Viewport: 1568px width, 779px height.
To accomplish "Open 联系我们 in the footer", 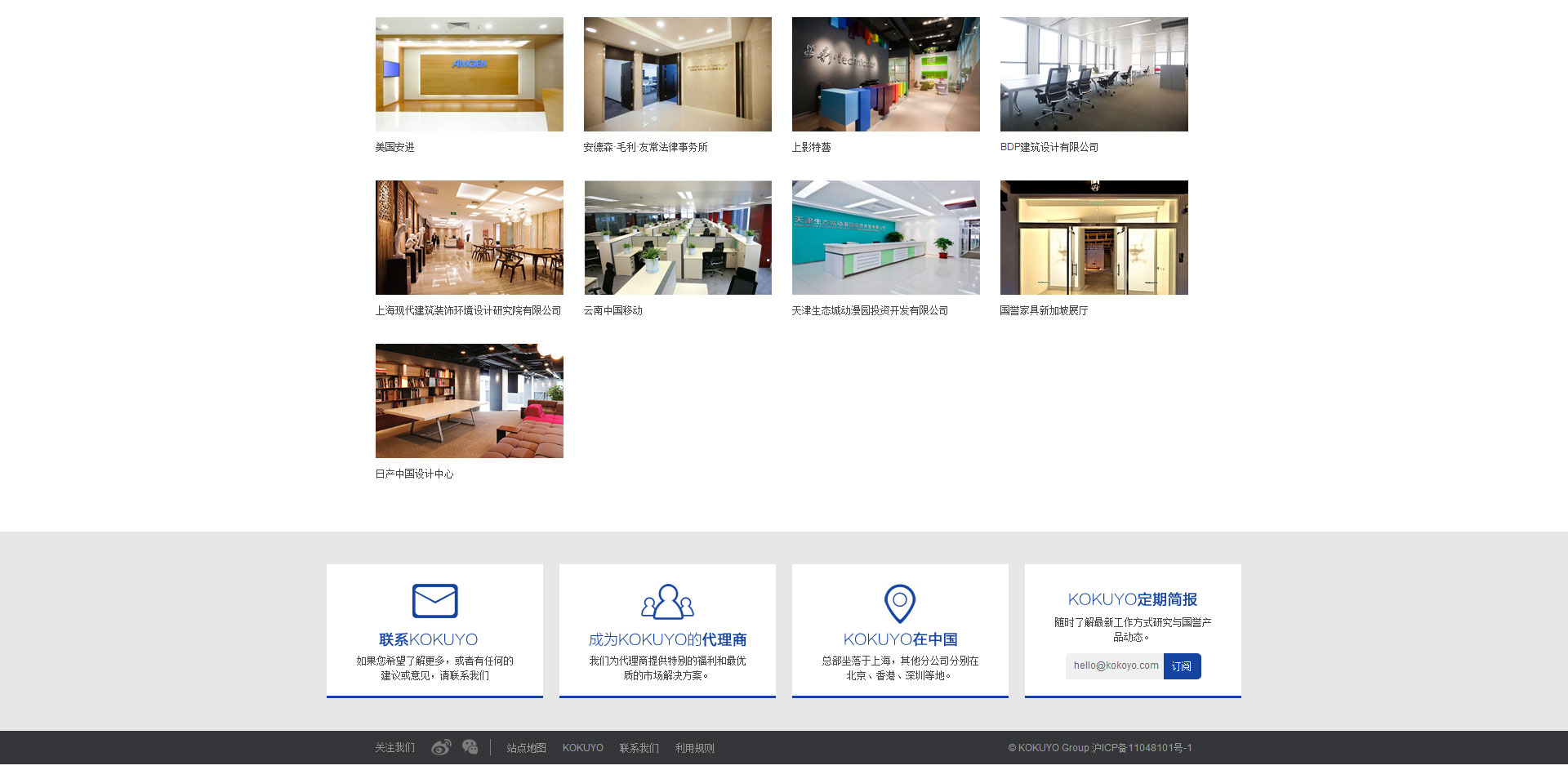I will pos(639,748).
